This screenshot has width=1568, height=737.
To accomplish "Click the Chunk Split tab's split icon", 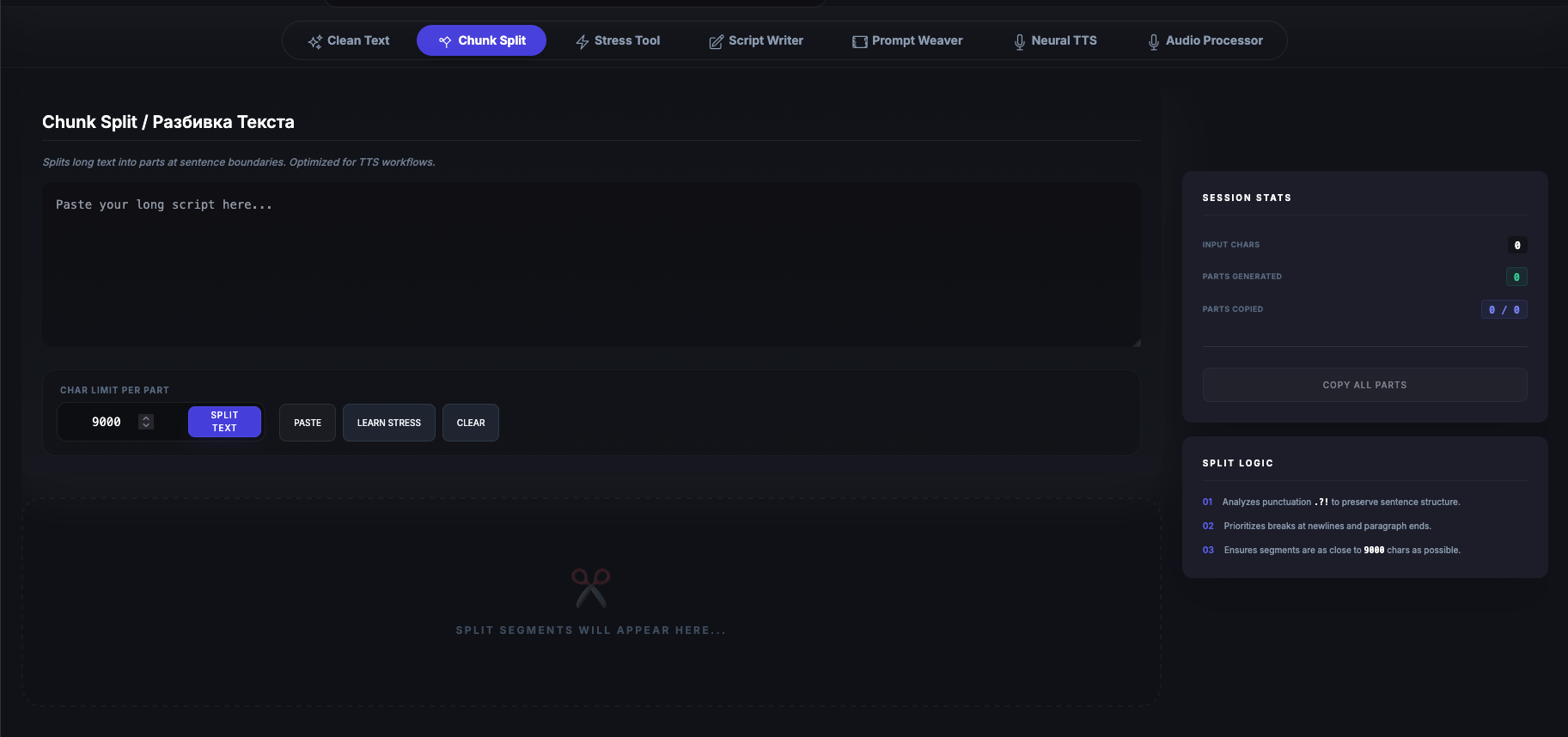I will click(445, 41).
